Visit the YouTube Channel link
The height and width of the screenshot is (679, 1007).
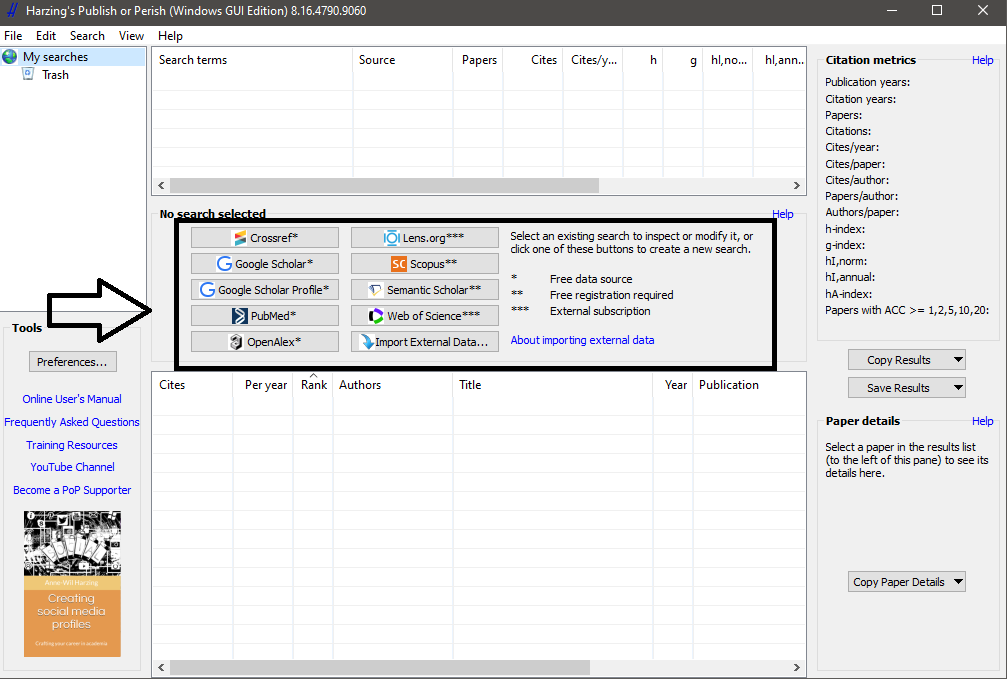point(72,467)
